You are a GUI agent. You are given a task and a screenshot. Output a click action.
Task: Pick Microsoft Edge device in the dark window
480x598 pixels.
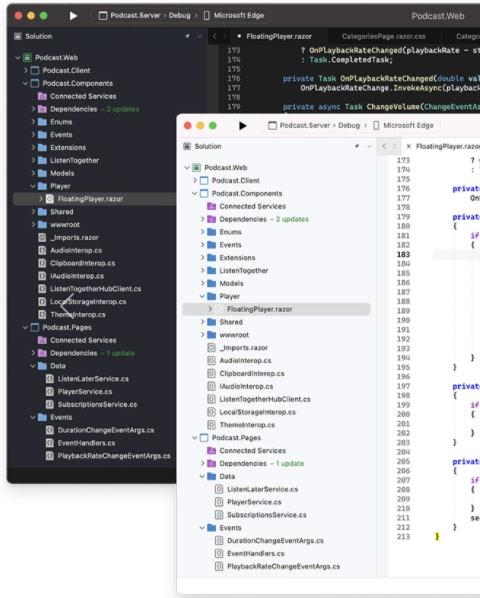click(234, 16)
